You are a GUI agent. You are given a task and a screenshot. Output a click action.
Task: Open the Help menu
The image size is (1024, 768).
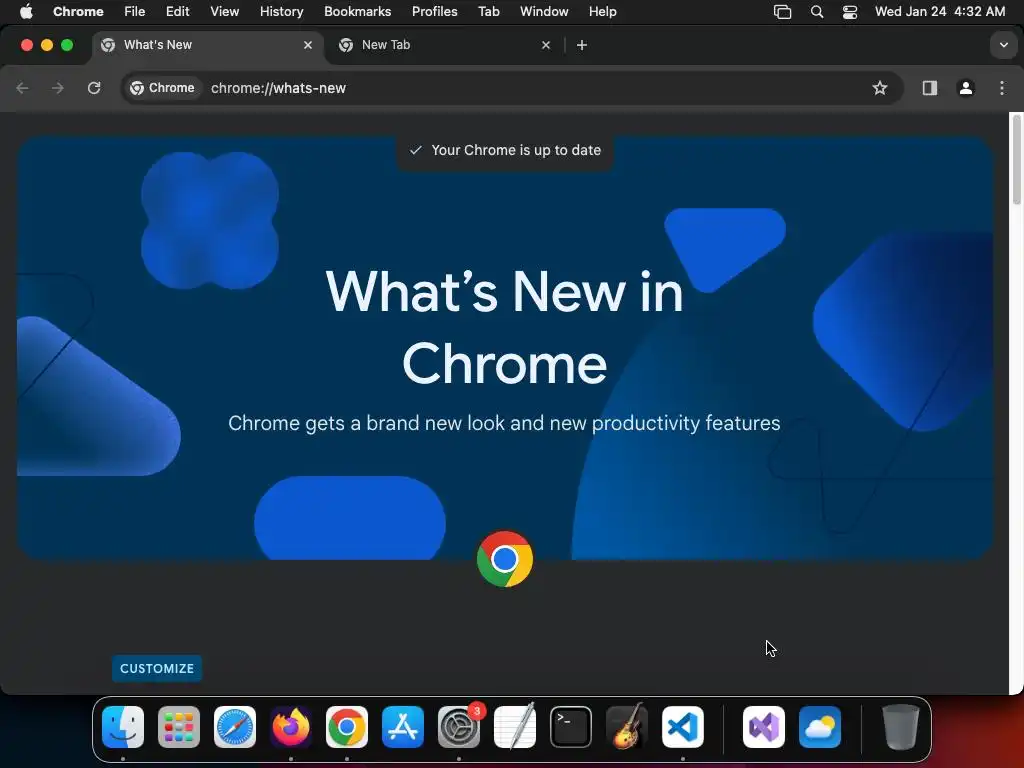point(602,12)
